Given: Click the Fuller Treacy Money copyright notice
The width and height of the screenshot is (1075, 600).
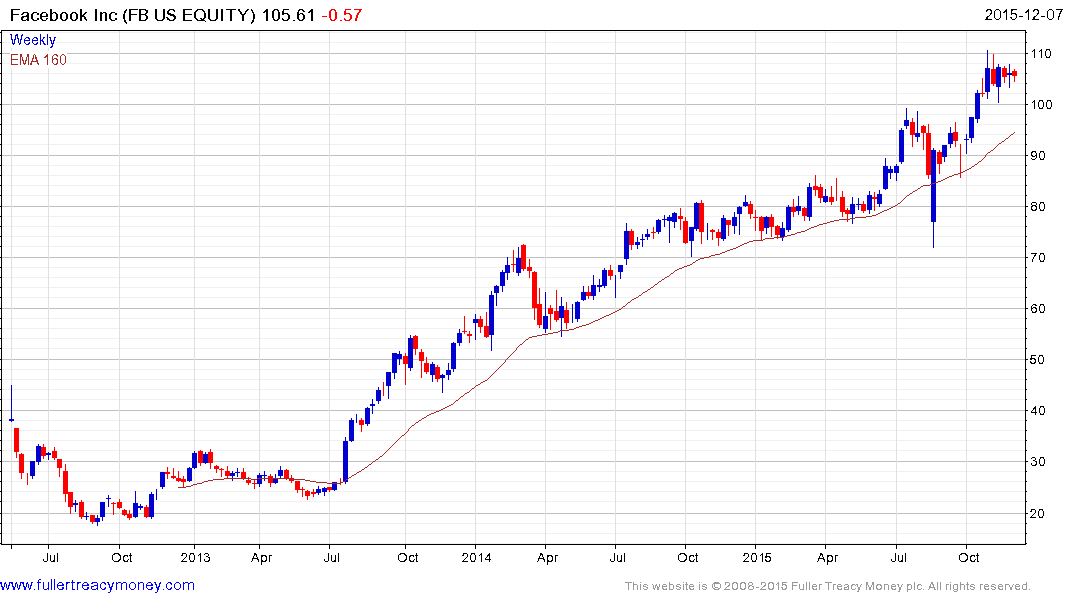Looking at the screenshot, I should click(x=828, y=586).
